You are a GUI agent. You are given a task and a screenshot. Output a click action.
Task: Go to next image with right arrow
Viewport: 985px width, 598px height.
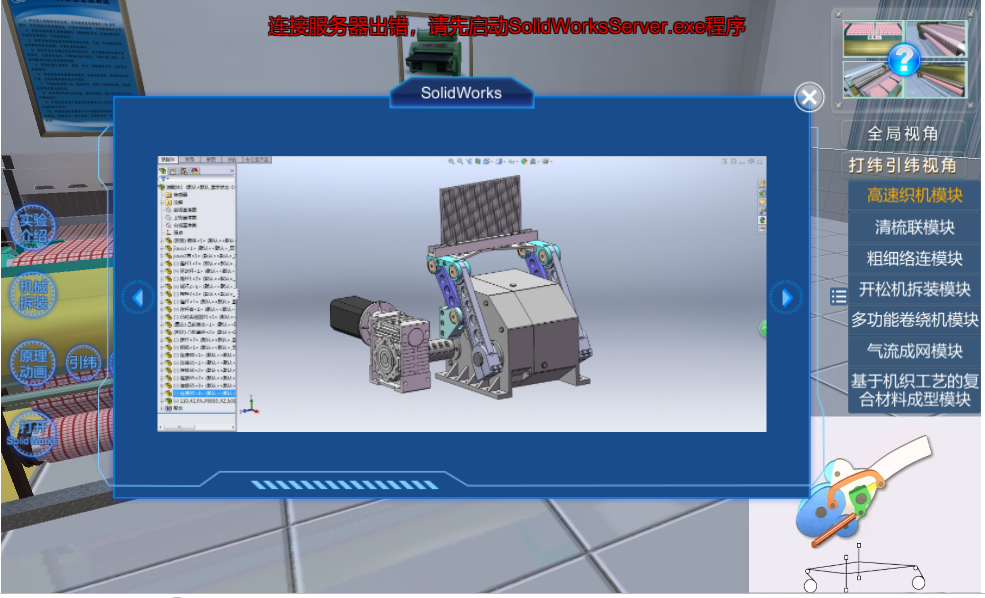point(786,297)
